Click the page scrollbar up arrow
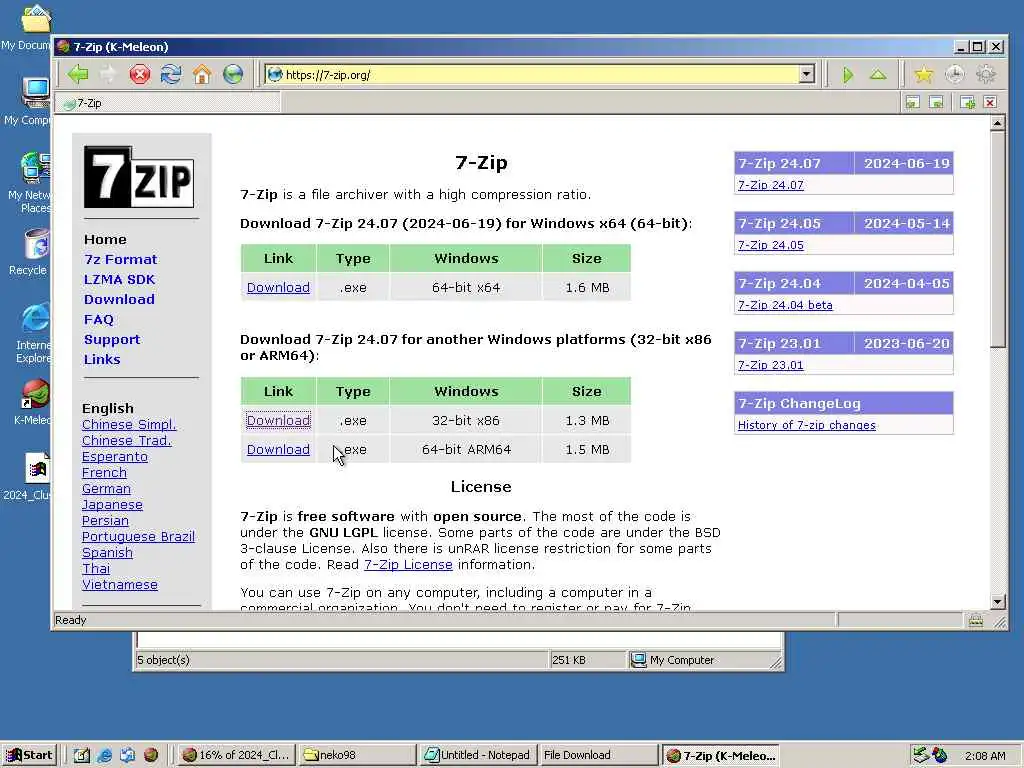The image size is (1024, 768). (997, 123)
